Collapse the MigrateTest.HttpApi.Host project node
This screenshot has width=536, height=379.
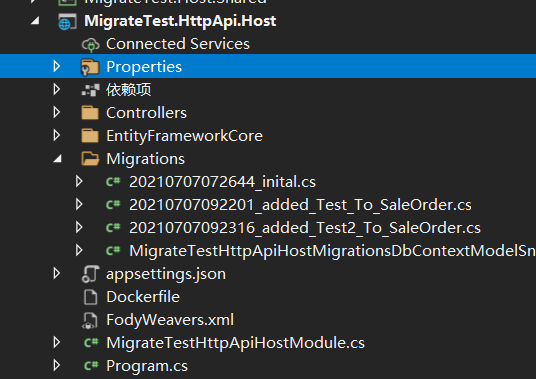(x=35, y=21)
